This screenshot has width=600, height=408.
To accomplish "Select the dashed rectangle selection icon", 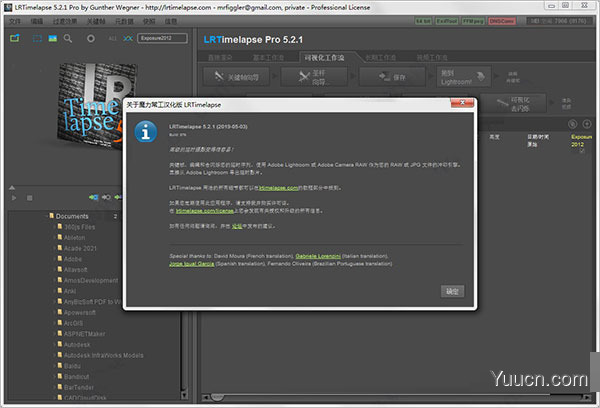I will (x=38, y=38).
